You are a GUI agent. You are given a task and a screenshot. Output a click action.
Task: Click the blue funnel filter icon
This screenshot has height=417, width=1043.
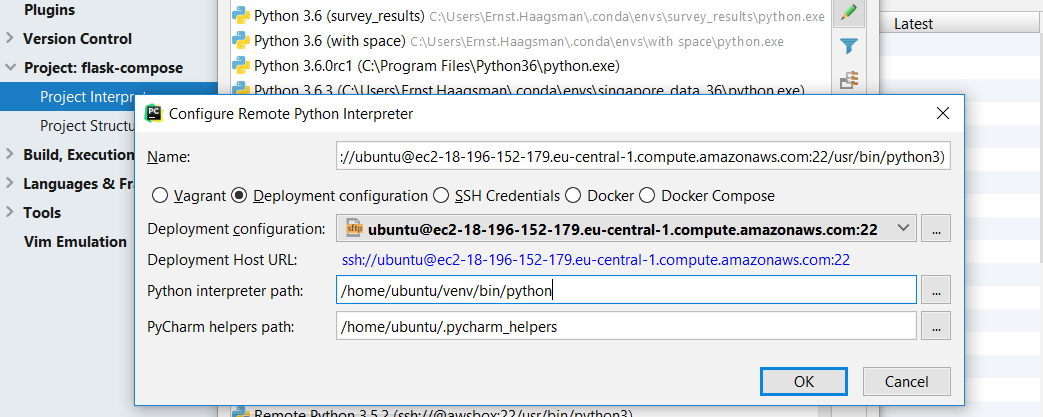pyautogui.click(x=848, y=46)
